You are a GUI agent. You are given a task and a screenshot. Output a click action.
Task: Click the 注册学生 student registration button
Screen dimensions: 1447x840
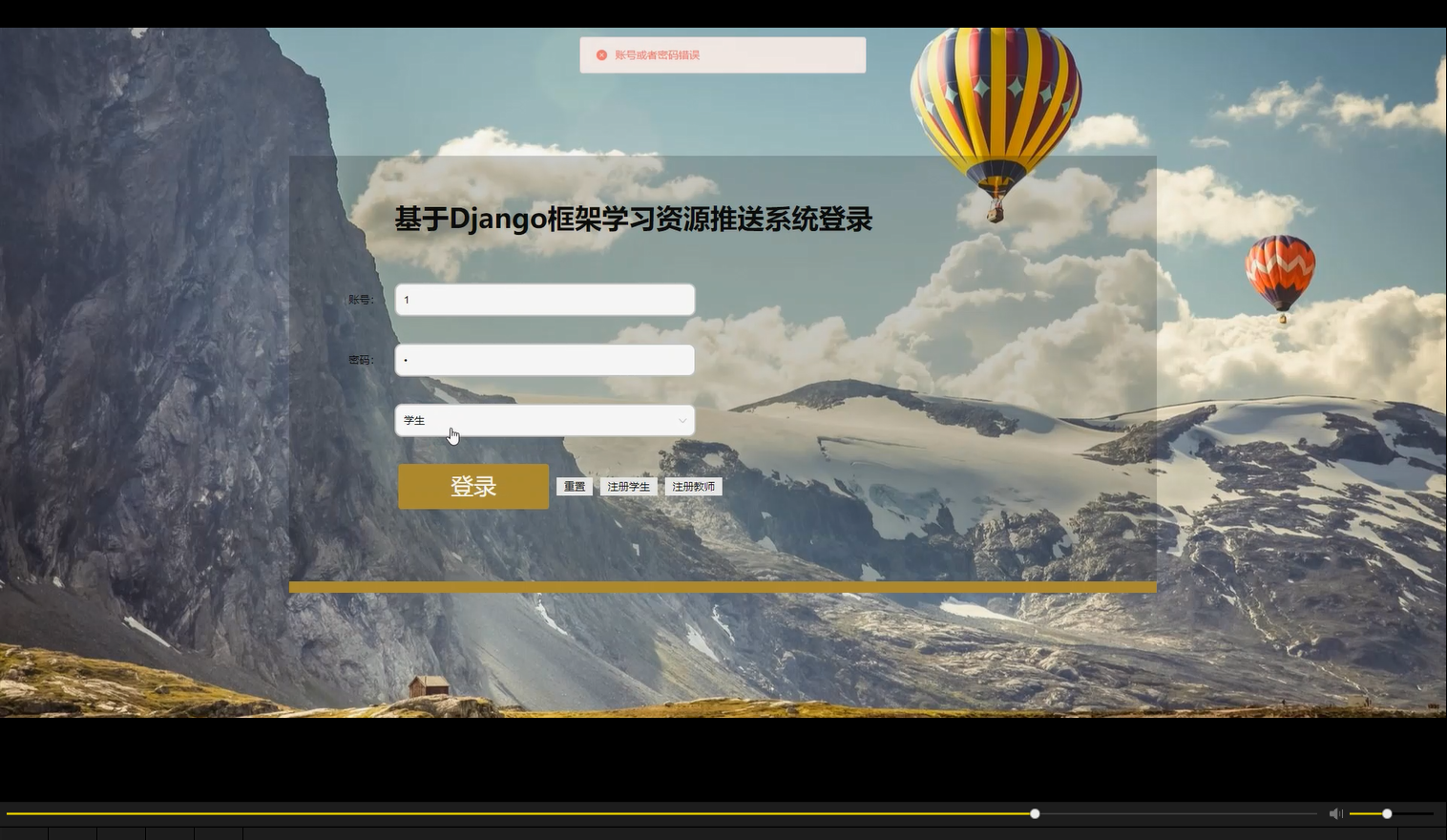(628, 486)
